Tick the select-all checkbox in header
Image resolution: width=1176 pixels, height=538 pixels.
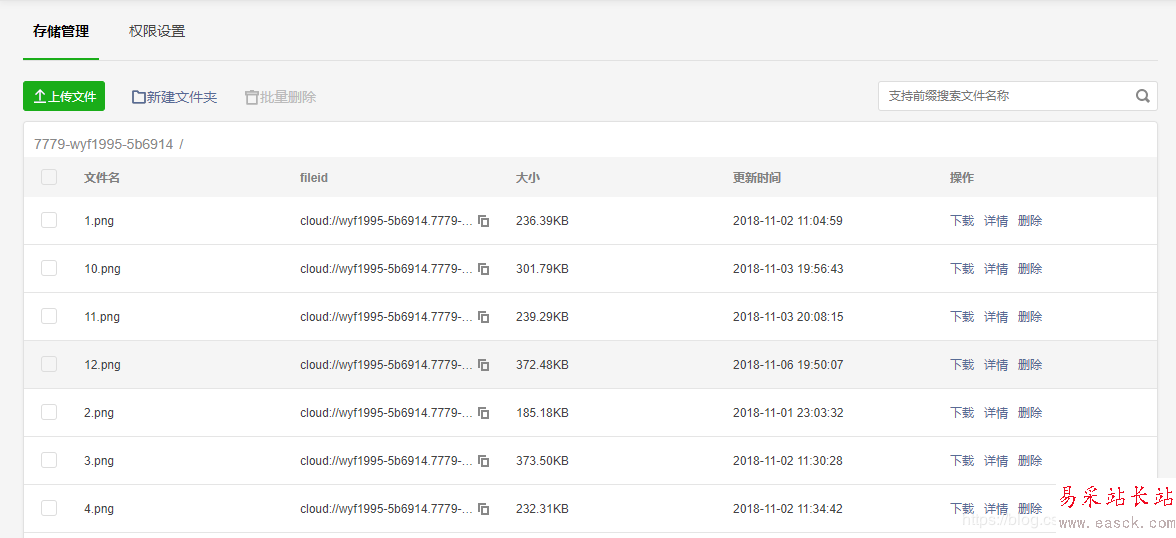(49, 177)
